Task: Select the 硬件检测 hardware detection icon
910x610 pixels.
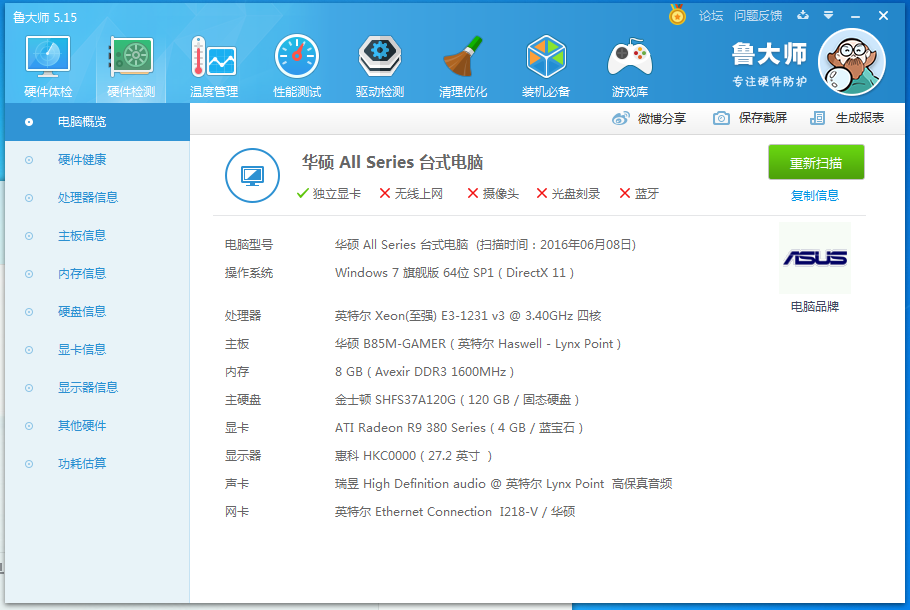Action: pos(131,66)
